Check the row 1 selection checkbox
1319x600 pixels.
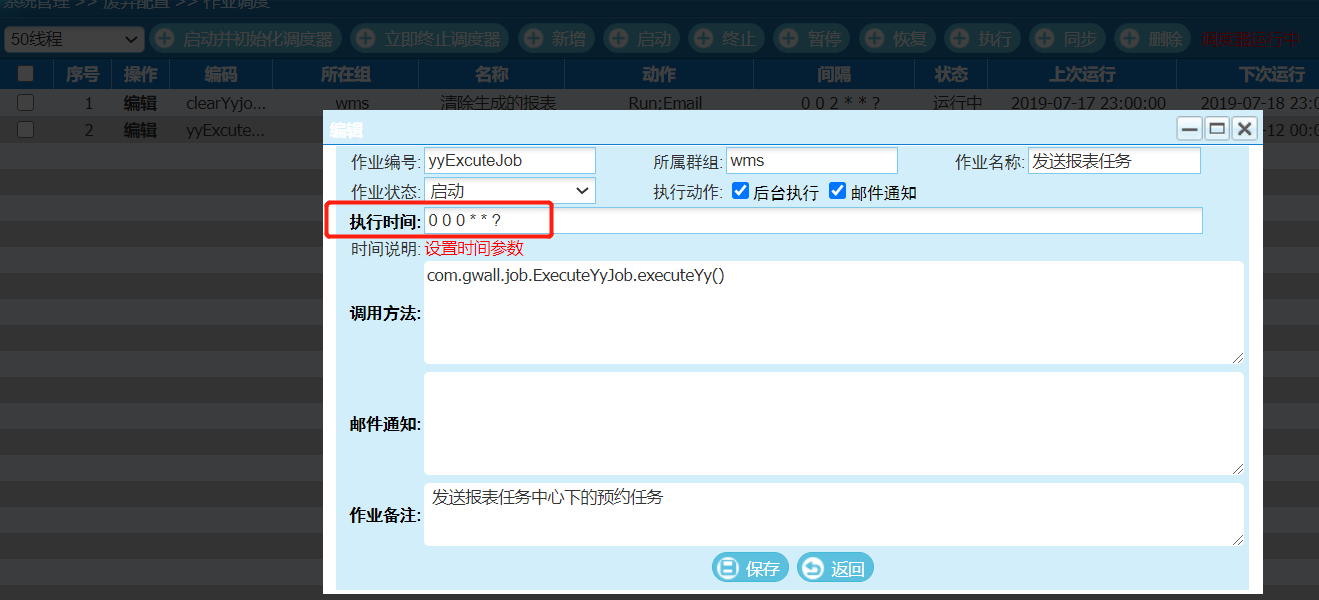coord(26,102)
